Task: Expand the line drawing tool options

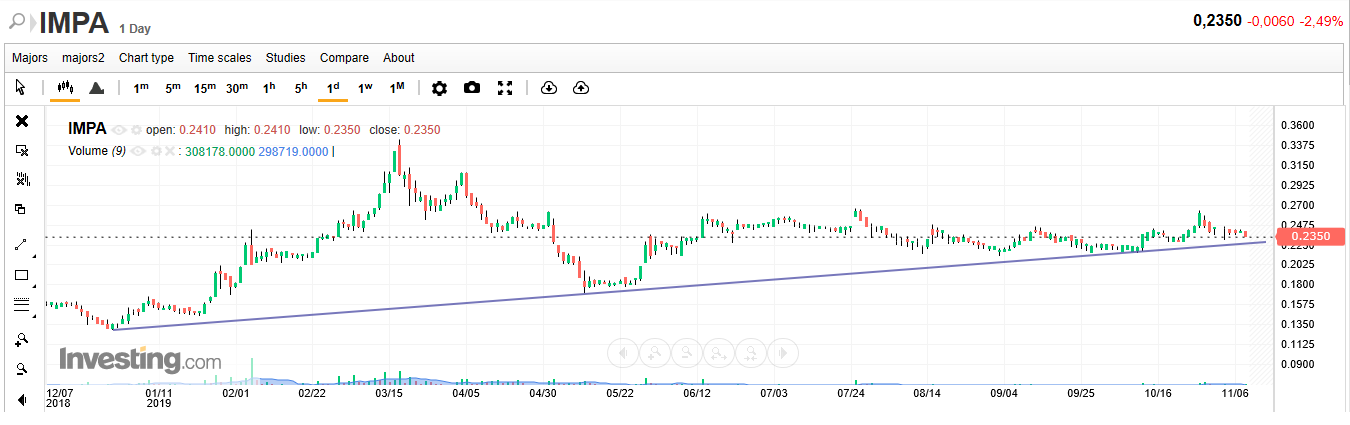Action: (x=33, y=254)
